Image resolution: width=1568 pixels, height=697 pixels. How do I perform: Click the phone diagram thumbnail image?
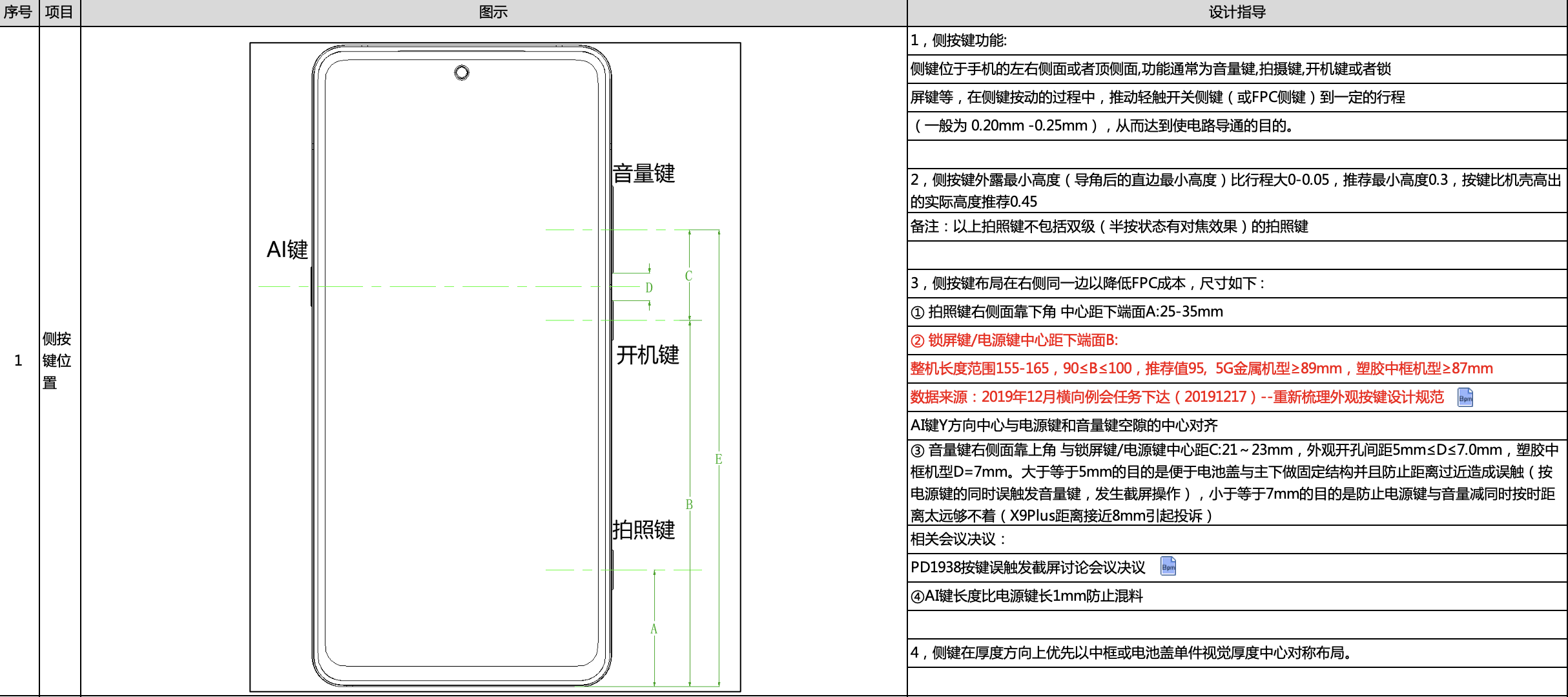[495, 367]
